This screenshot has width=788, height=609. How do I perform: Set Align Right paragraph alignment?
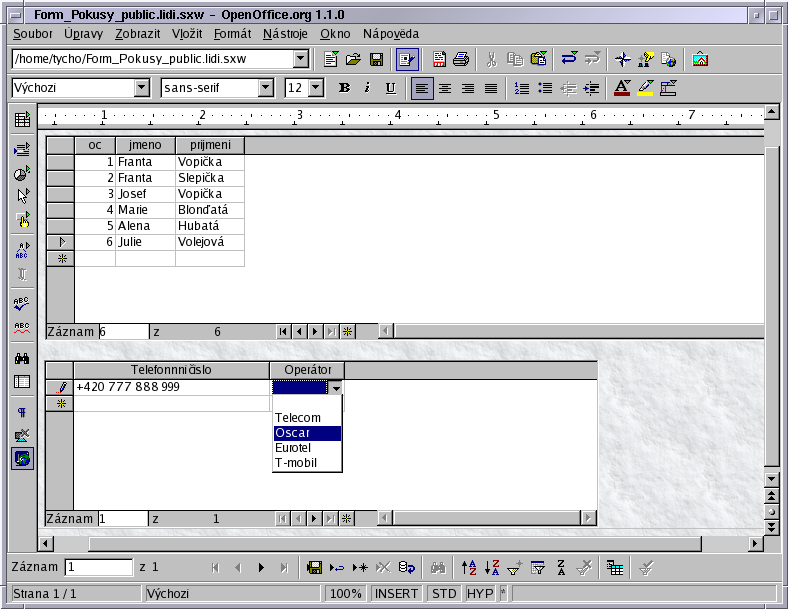point(468,88)
